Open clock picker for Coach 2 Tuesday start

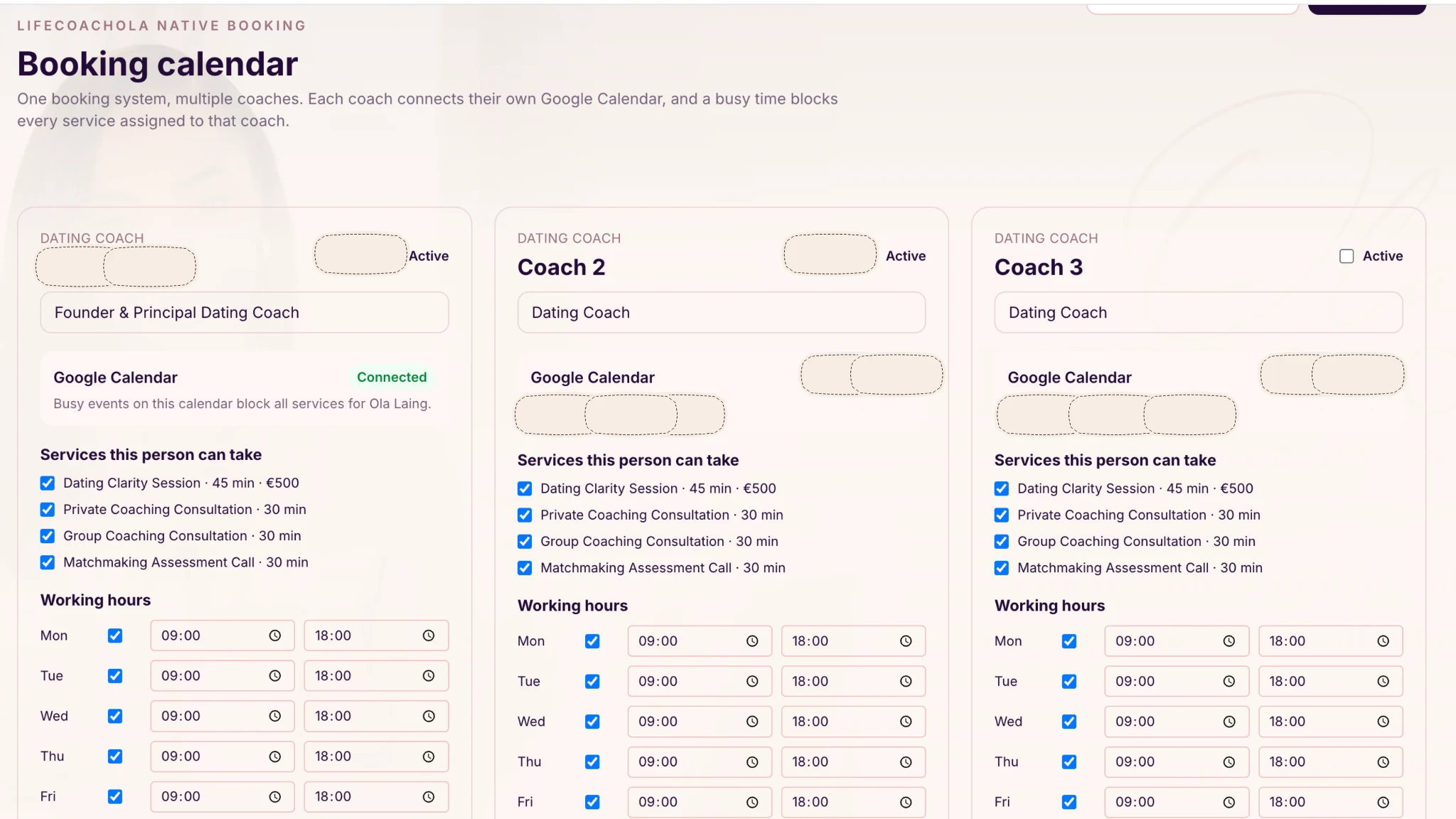752,681
